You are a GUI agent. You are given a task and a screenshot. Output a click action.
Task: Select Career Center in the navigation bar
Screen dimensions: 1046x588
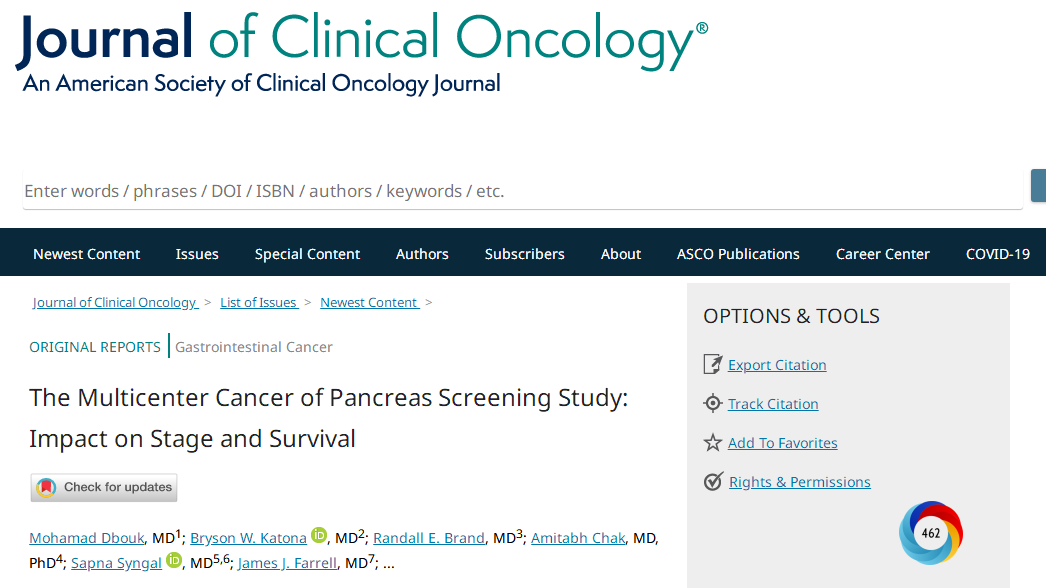[882, 253]
